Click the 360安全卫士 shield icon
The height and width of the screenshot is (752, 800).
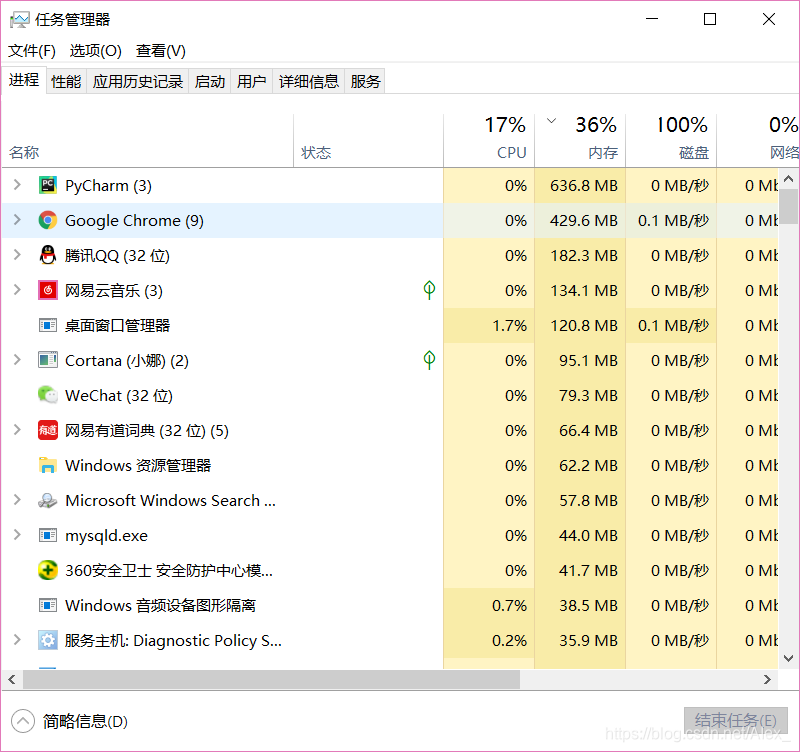49,570
